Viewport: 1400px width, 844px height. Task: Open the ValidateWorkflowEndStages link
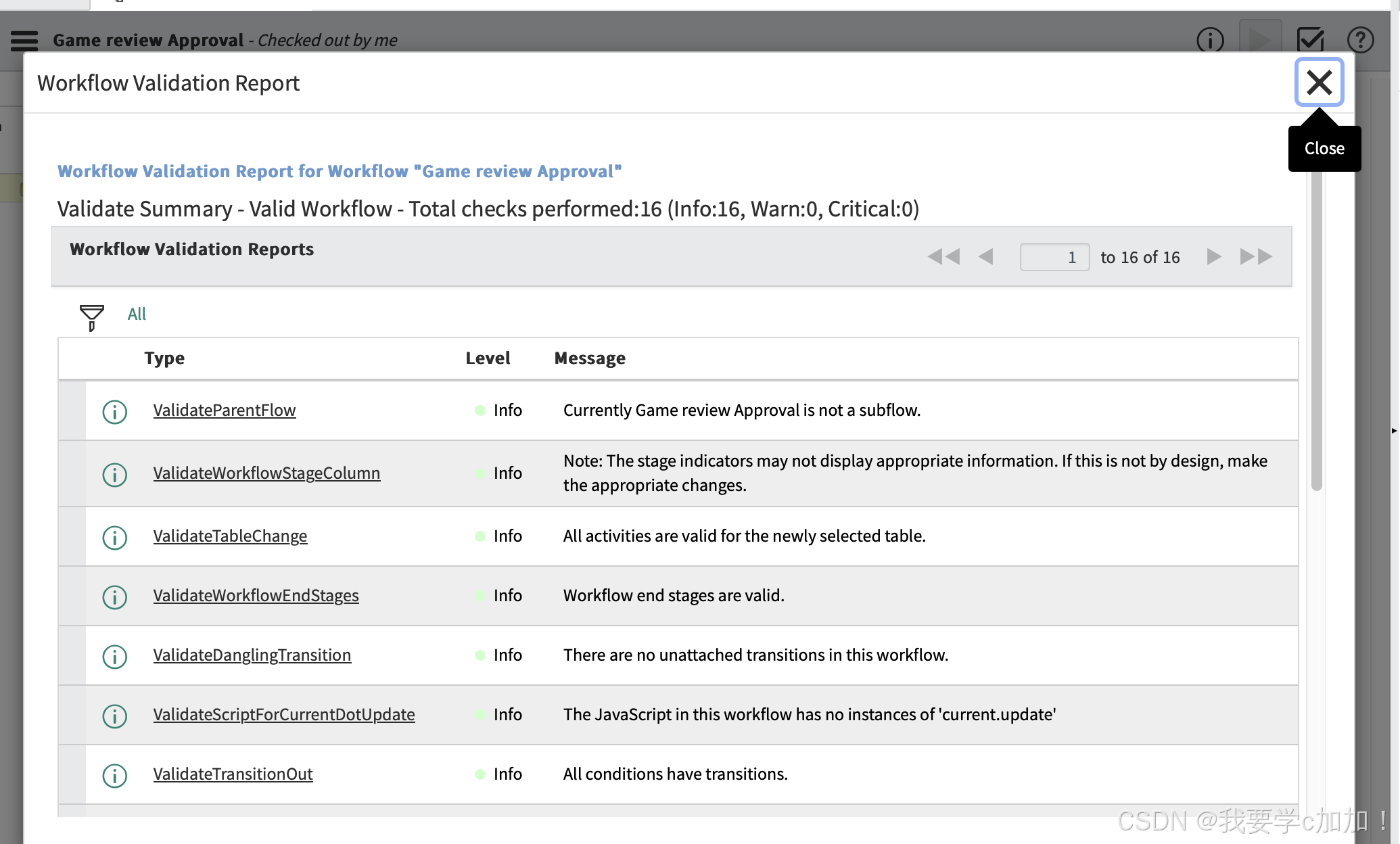(256, 595)
